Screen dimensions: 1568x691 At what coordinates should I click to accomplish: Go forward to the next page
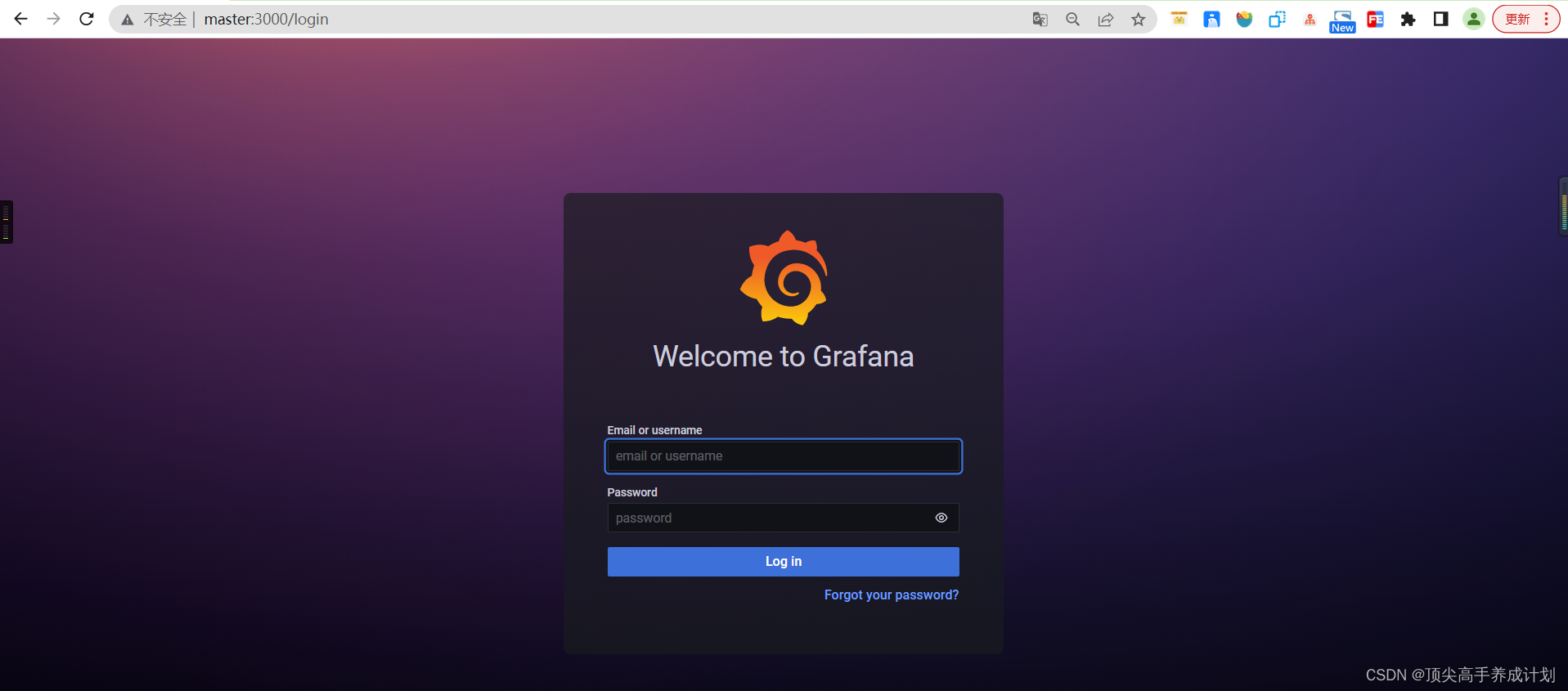pyautogui.click(x=54, y=19)
